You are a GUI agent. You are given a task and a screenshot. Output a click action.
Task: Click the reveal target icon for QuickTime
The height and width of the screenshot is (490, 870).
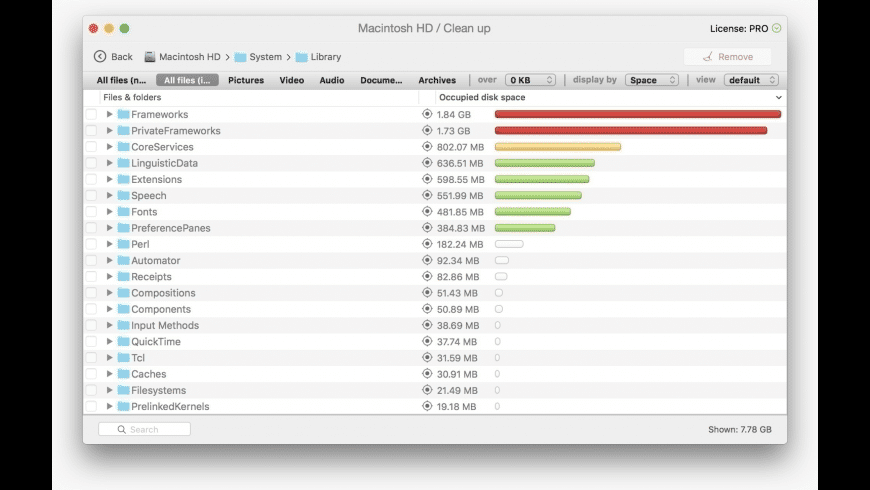coord(427,341)
